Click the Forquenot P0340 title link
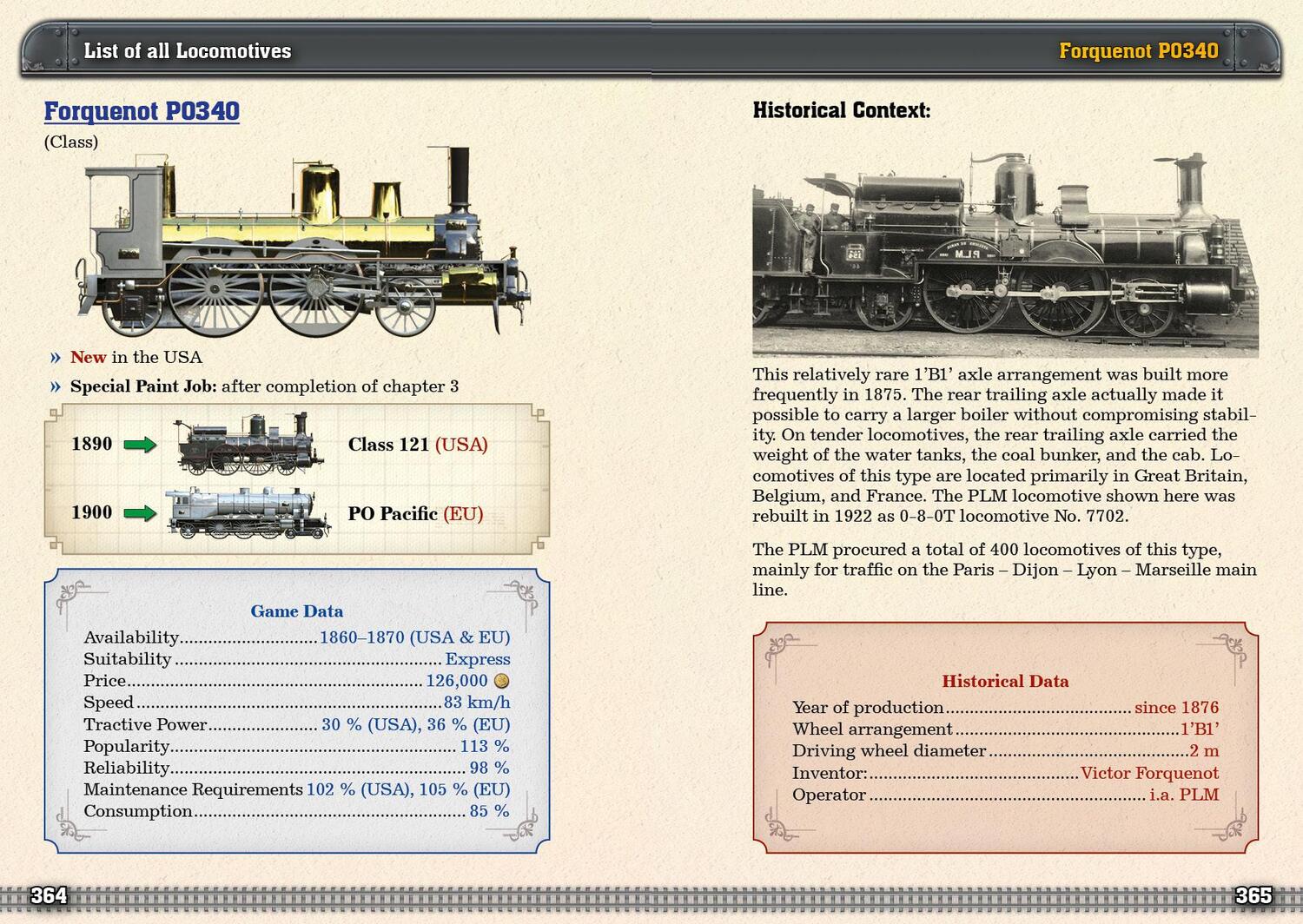 point(142,111)
